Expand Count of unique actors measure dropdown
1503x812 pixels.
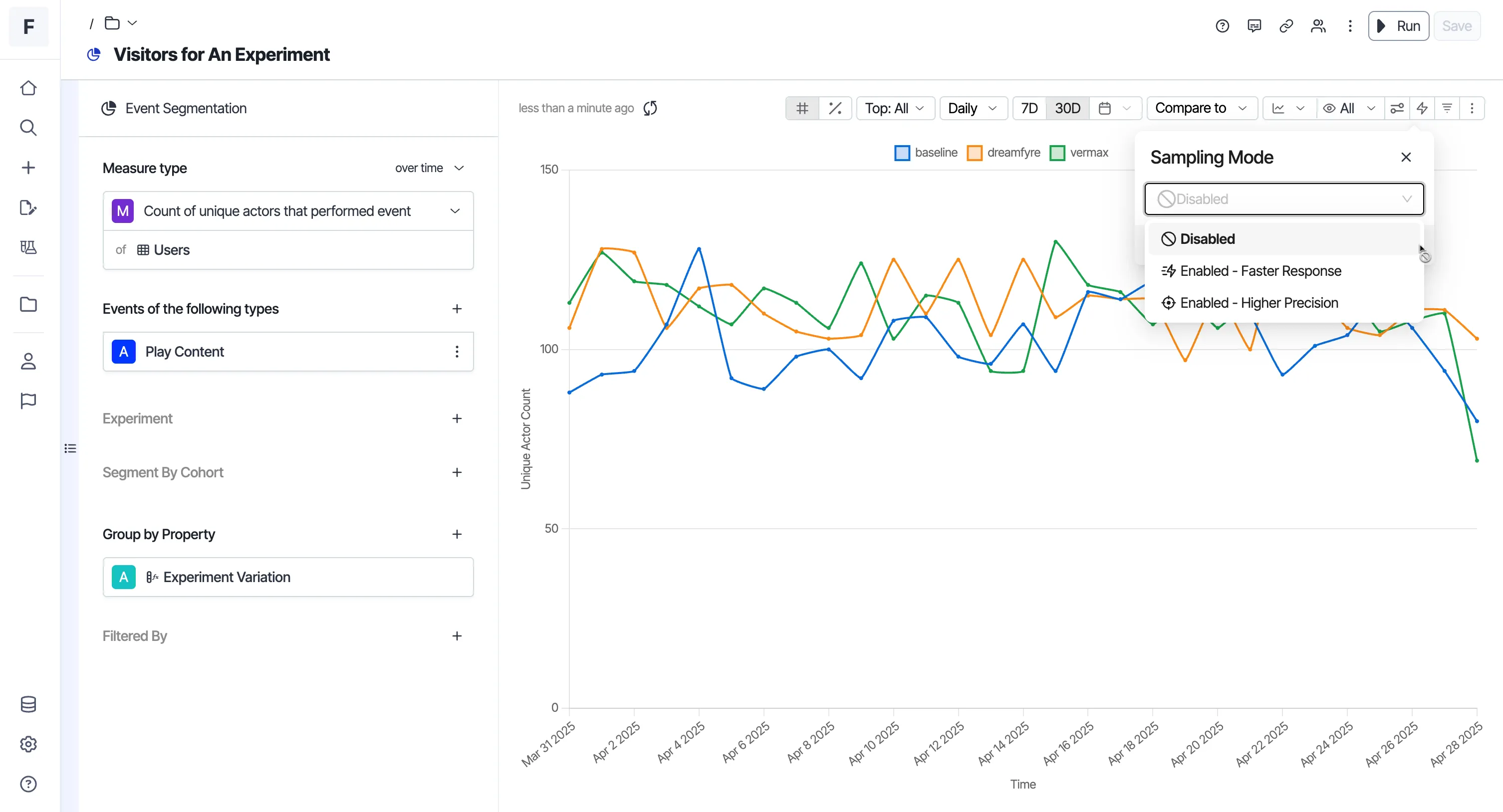288,211
